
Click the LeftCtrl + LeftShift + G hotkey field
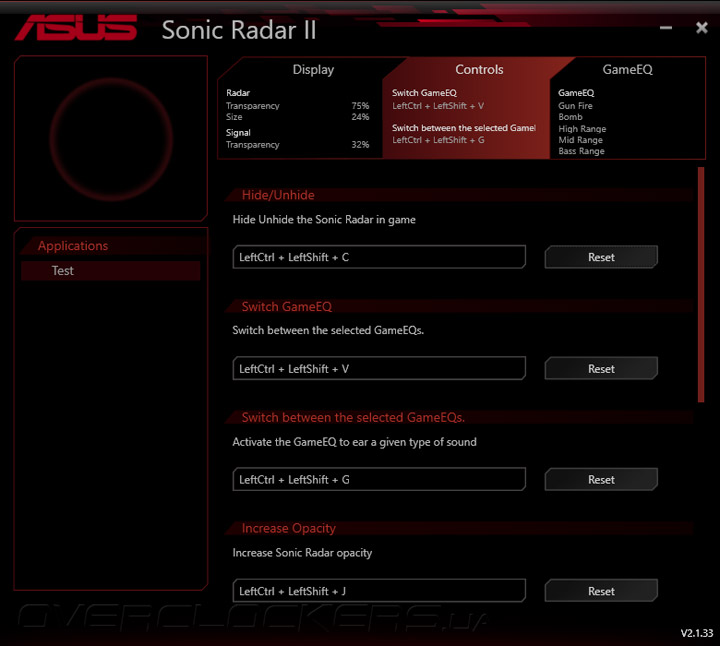coord(379,480)
